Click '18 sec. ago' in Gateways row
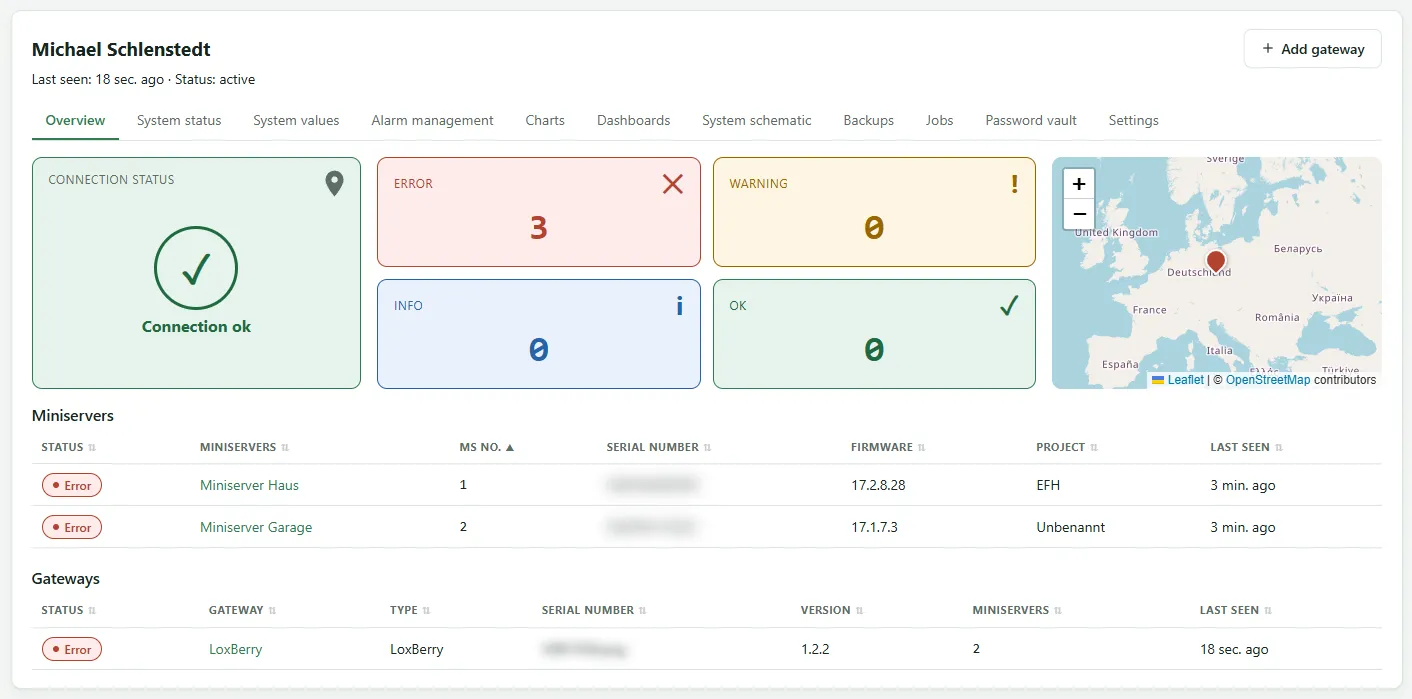Viewport: 1412px width, 699px height. (1234, 649)
